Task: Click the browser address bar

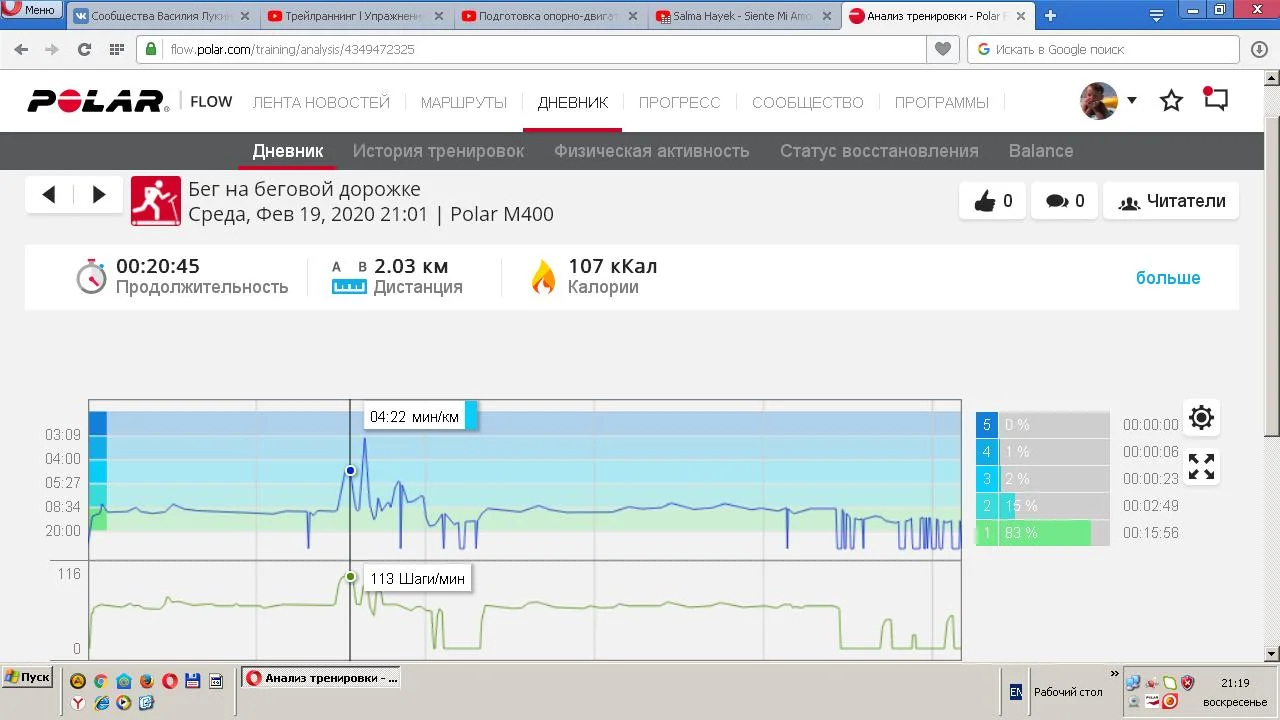Action: coord(540,49)
